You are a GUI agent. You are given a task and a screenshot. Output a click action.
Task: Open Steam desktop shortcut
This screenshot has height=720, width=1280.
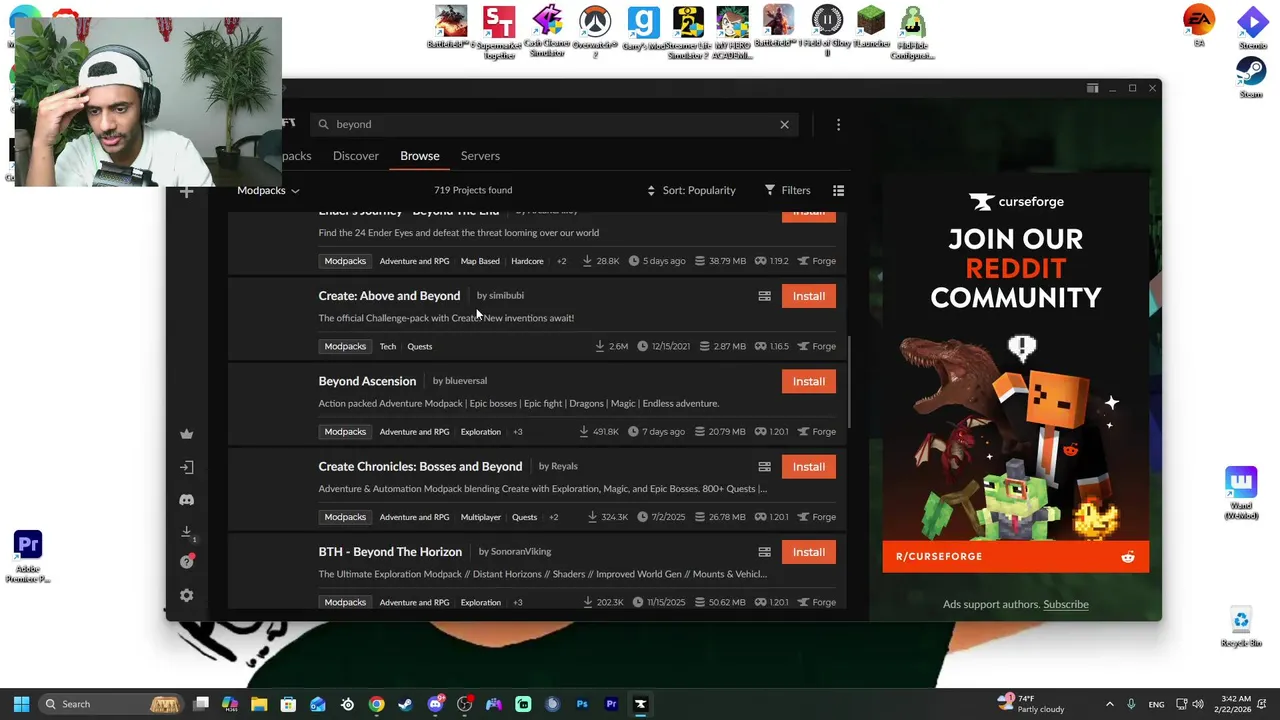(1251, 77)
